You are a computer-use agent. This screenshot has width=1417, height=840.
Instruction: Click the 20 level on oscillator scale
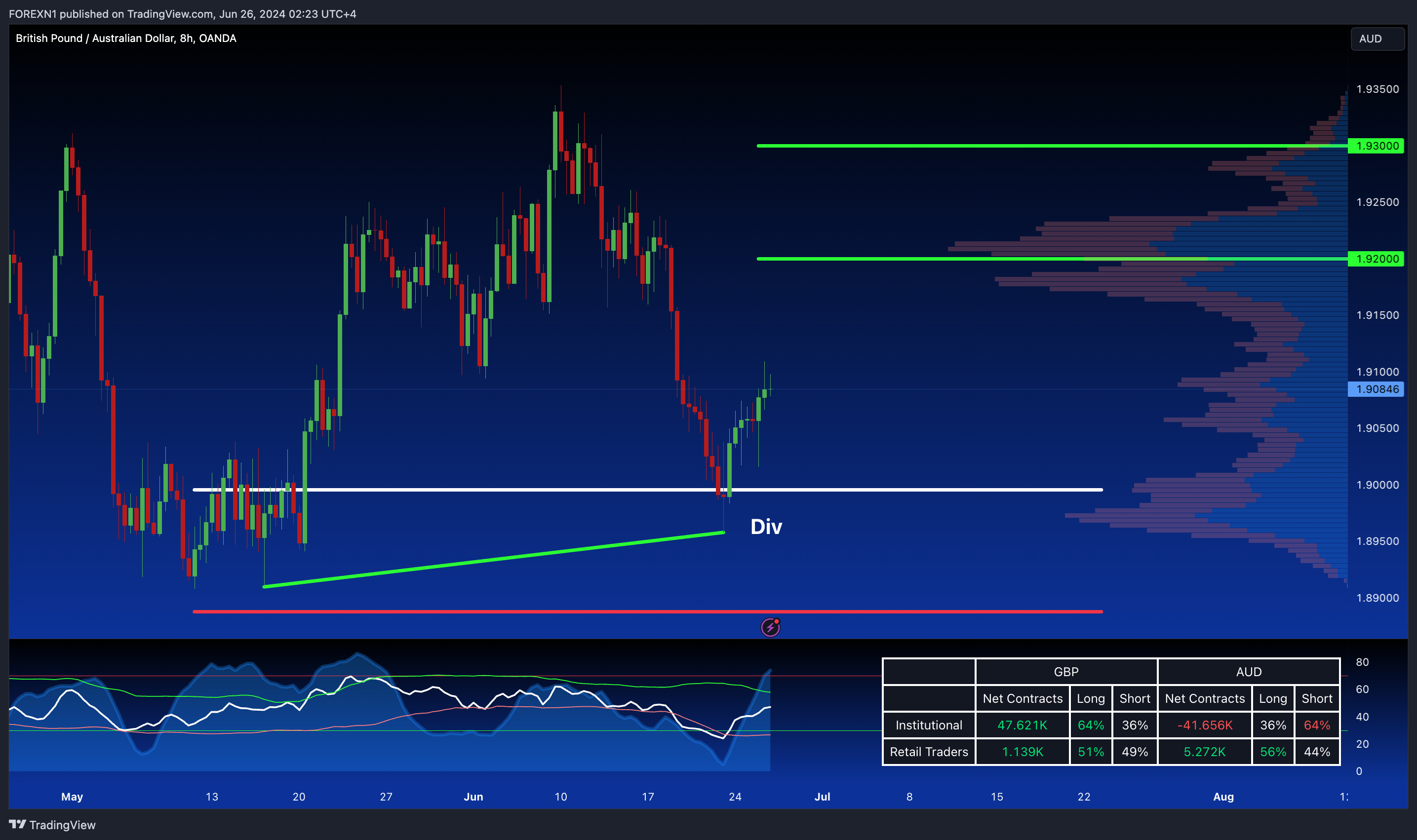point(1362,744)
